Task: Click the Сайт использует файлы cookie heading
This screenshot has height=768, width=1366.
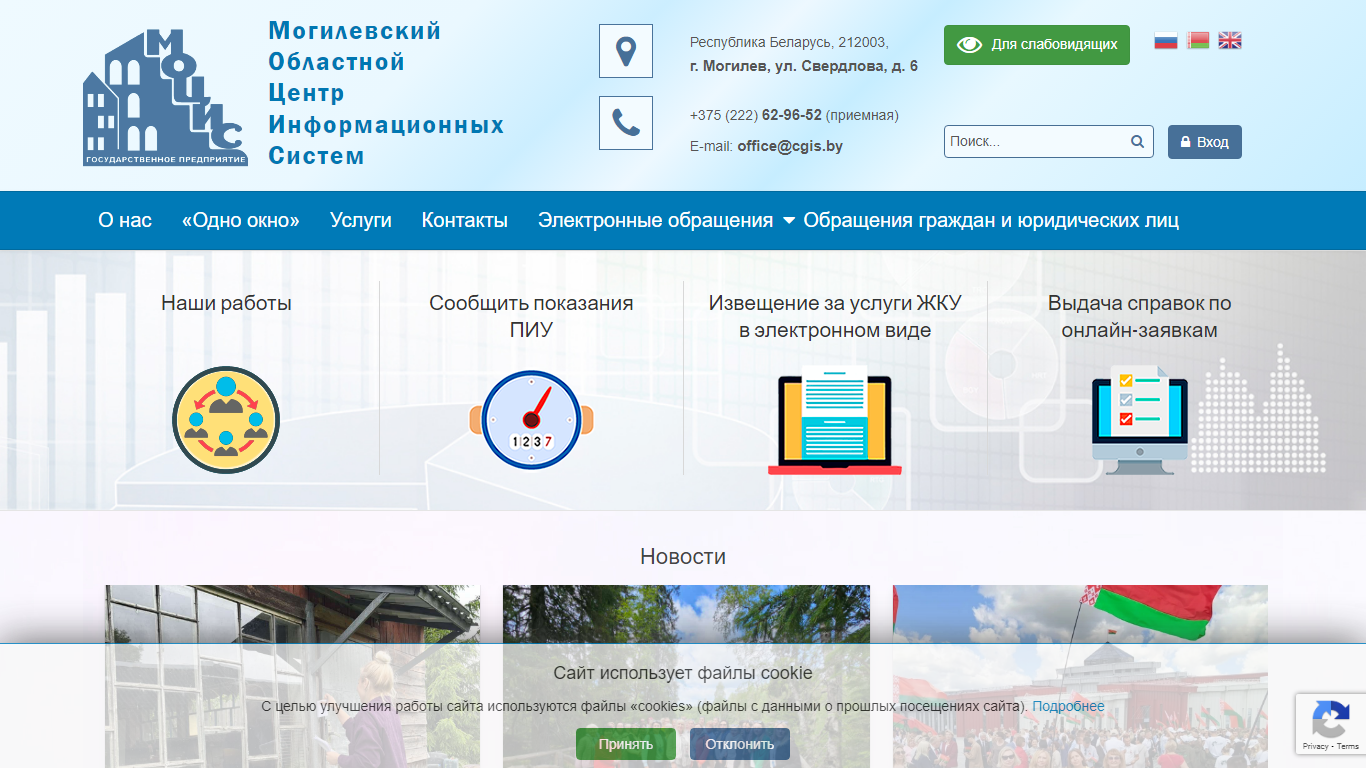Action: point(683,673)
